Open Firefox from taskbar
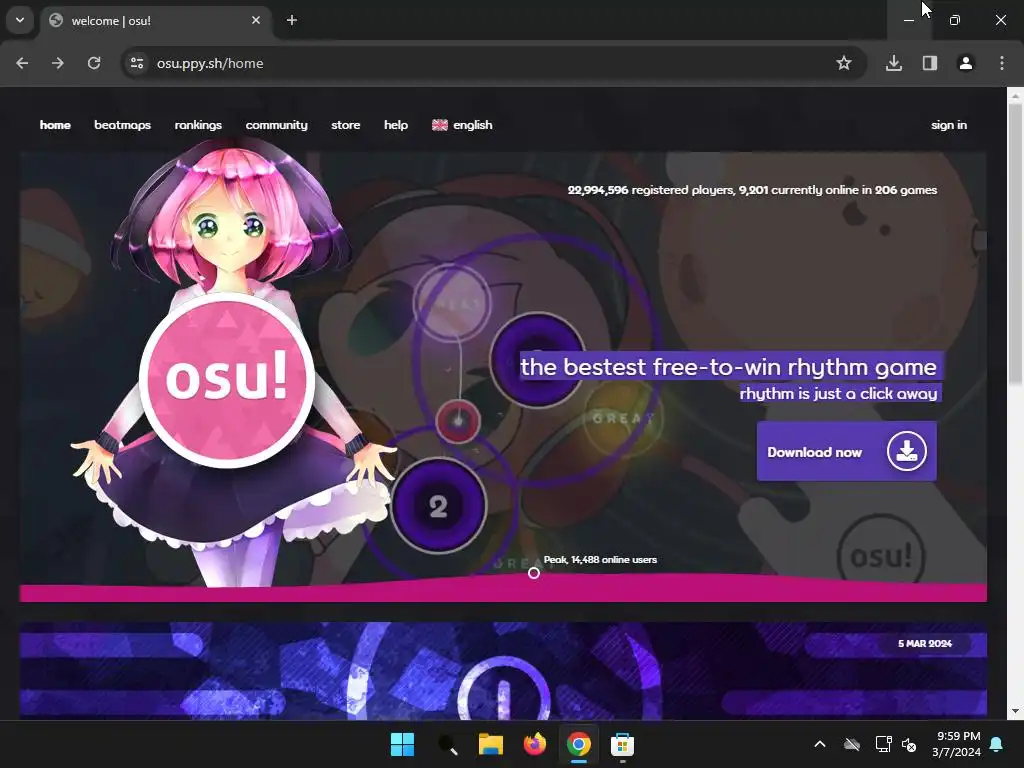The width and height of the screenshot is (1024, 768). (534, 744)
